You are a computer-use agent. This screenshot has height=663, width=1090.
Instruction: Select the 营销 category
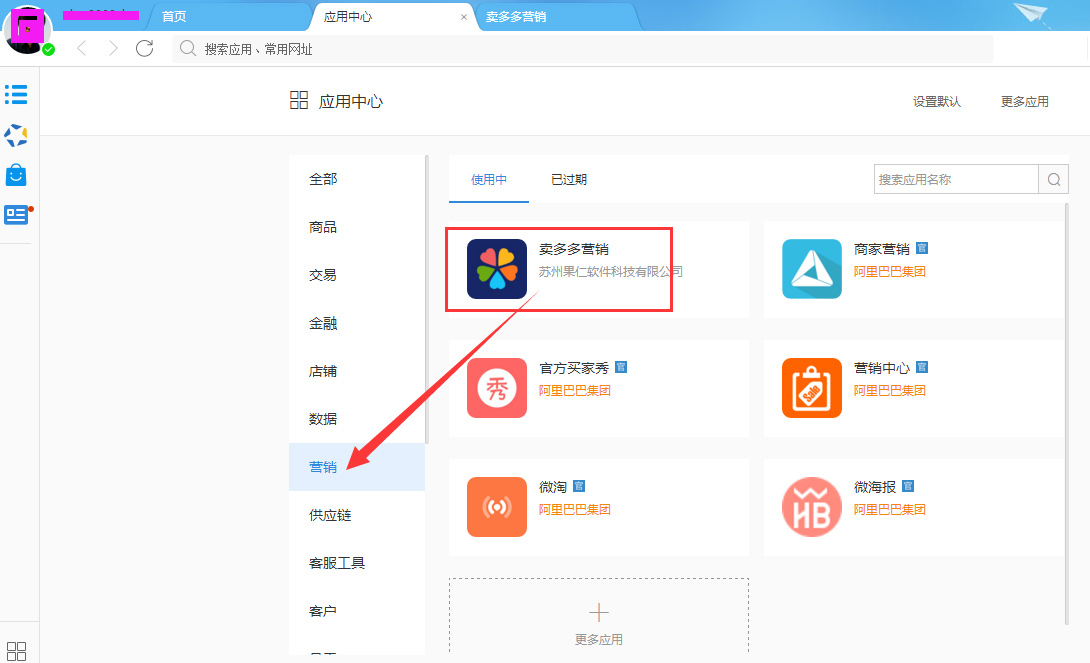(357, 467)
